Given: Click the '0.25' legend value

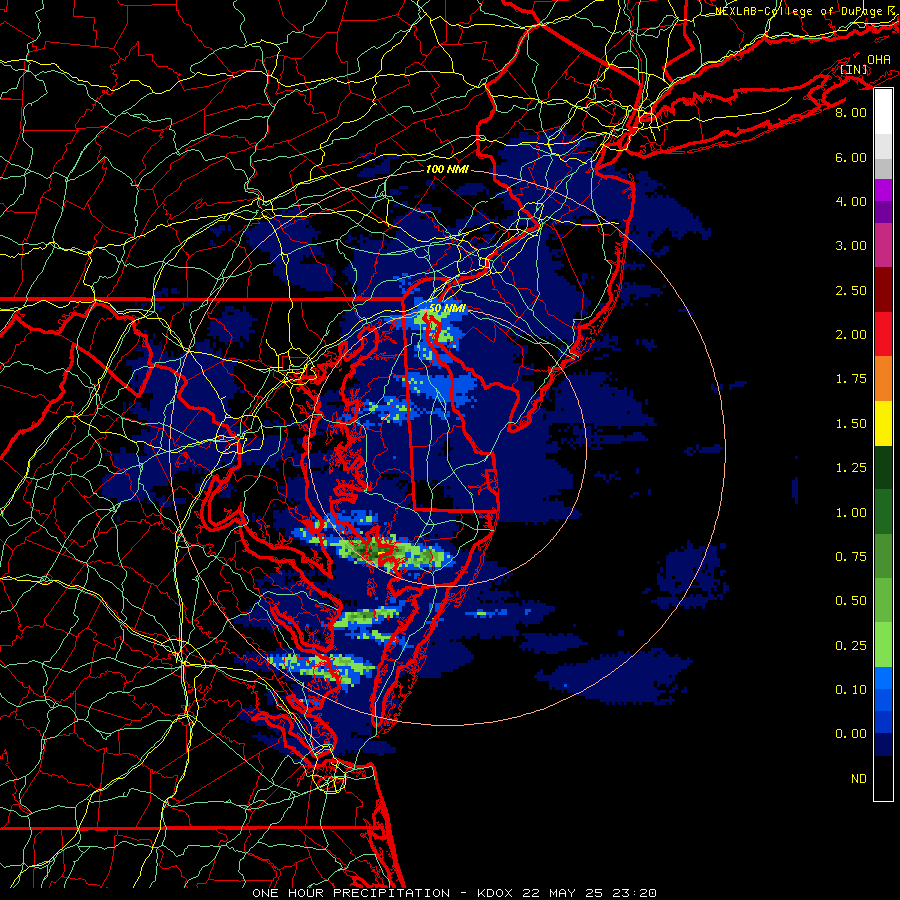Looking at the screenshot, I should (x=851, y=646).
